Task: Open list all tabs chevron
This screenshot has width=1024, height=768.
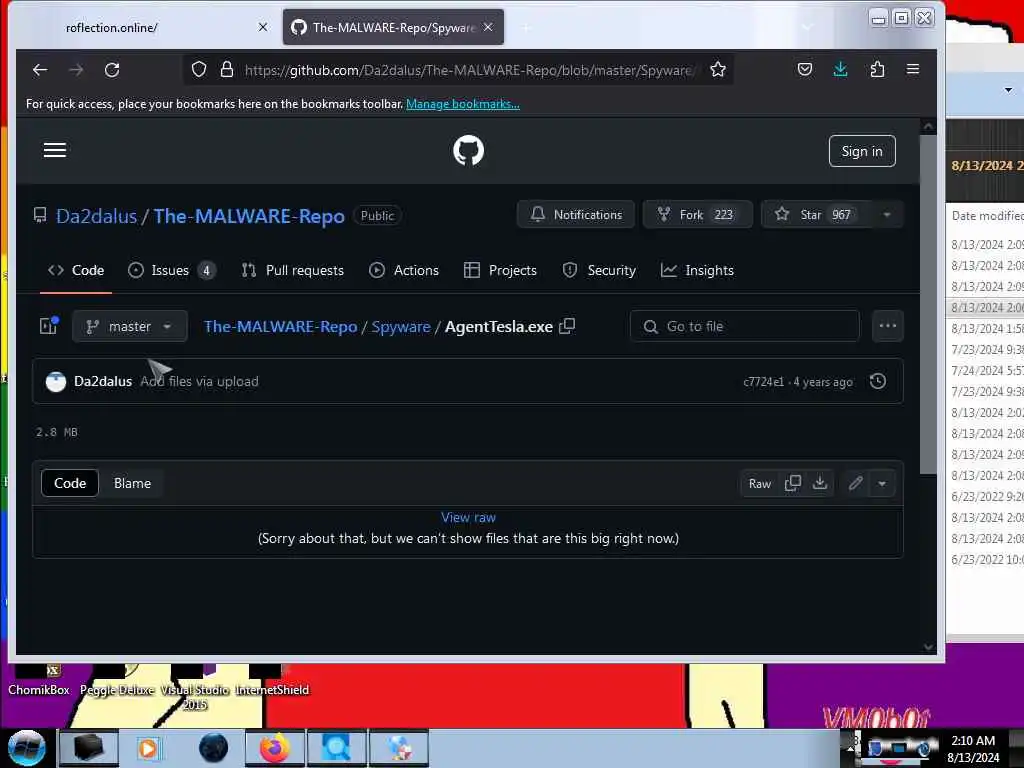Action: pos(807,27)
